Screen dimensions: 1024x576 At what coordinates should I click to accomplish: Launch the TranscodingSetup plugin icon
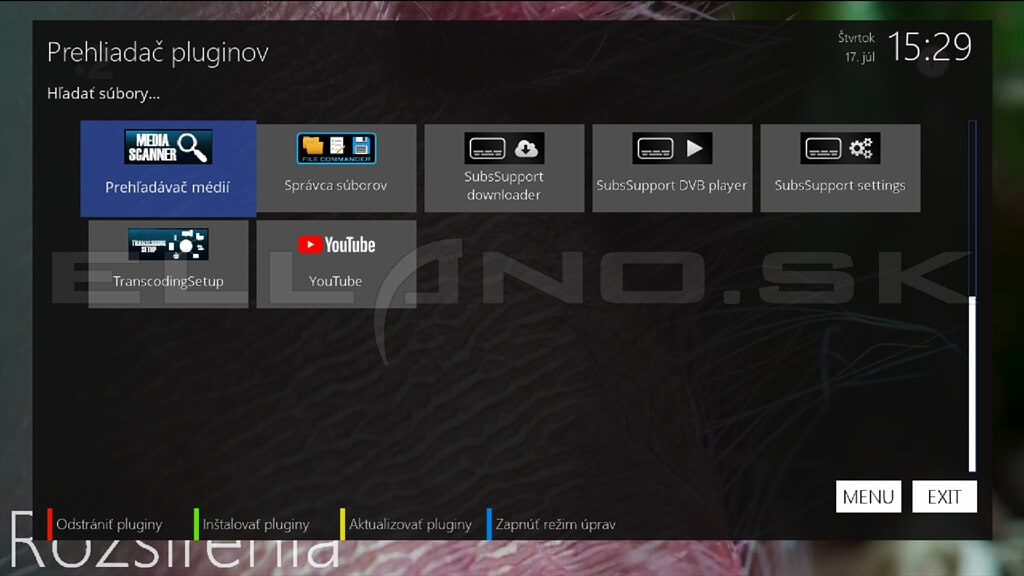click(x=168, y=244)
